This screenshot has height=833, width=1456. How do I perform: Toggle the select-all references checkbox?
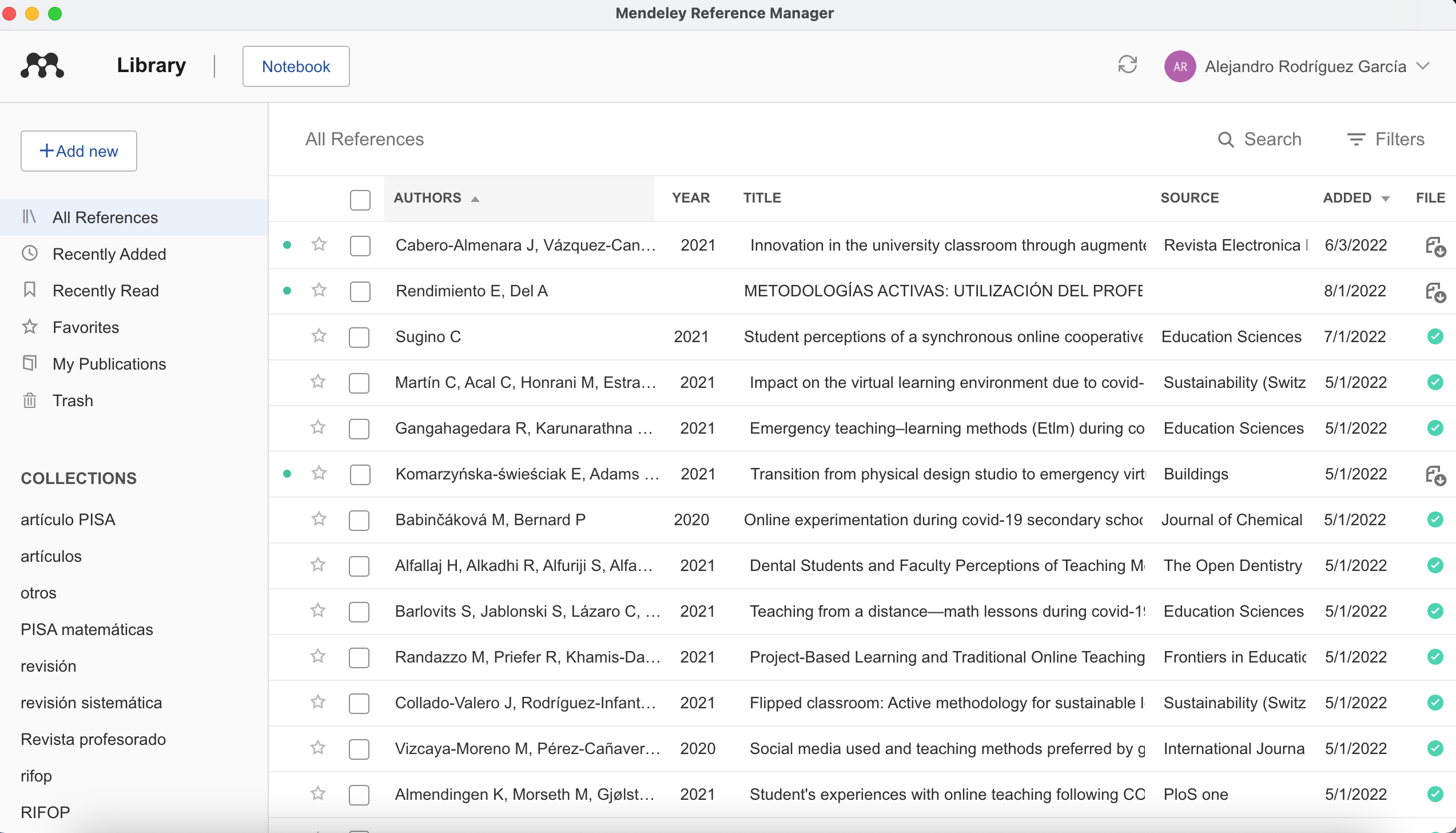(360, 200)
